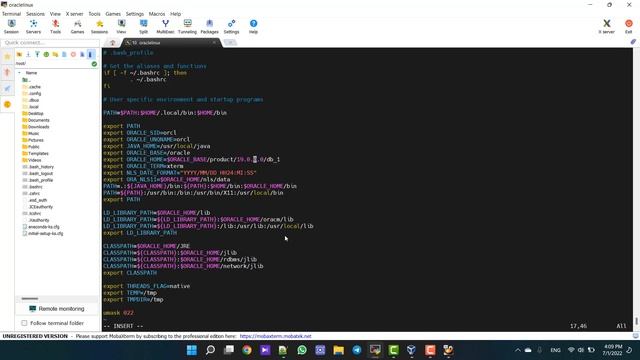This screenshot has height=360, width=640.
Task: Select the .bash_history file
Action: click(38, 167)
